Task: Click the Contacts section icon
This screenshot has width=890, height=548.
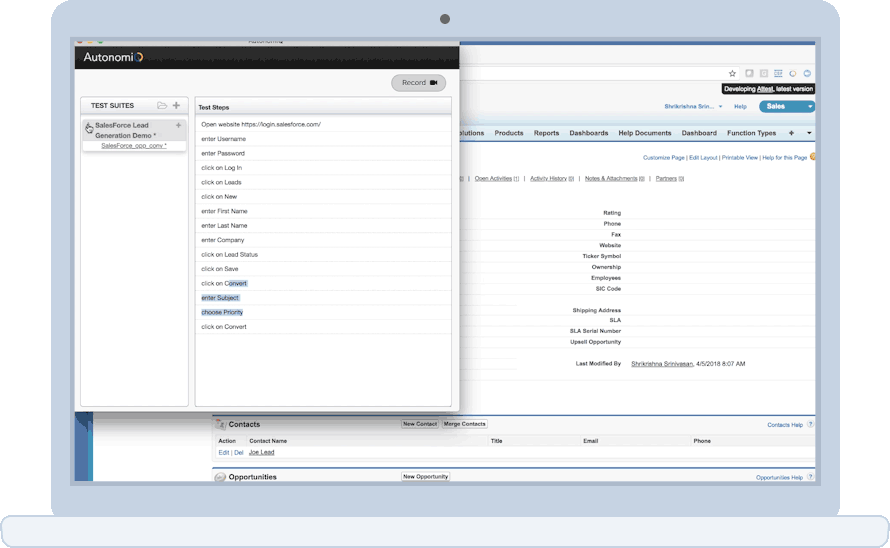Action: tap(220, 424)
